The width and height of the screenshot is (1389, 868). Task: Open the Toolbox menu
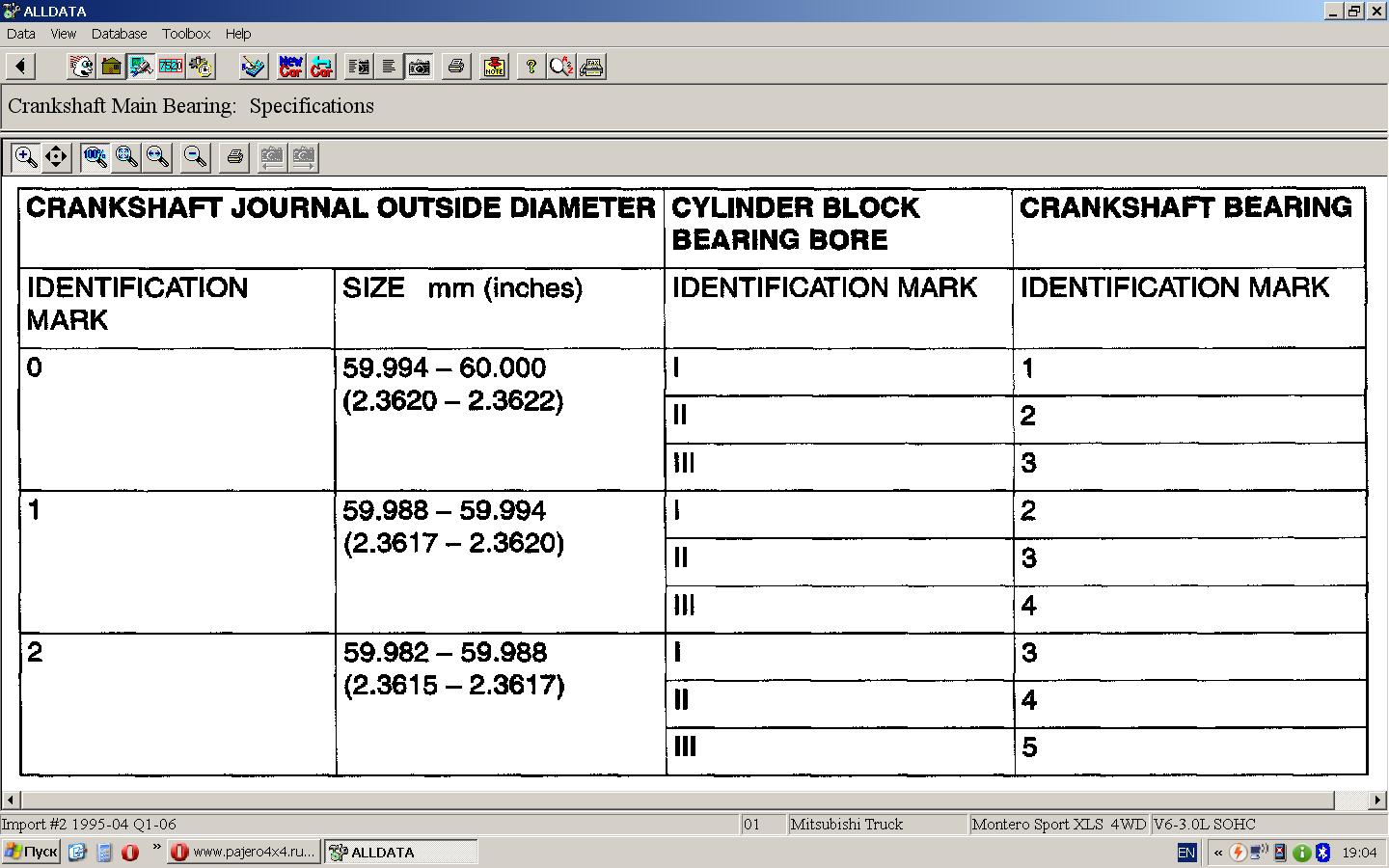point(186,34)
